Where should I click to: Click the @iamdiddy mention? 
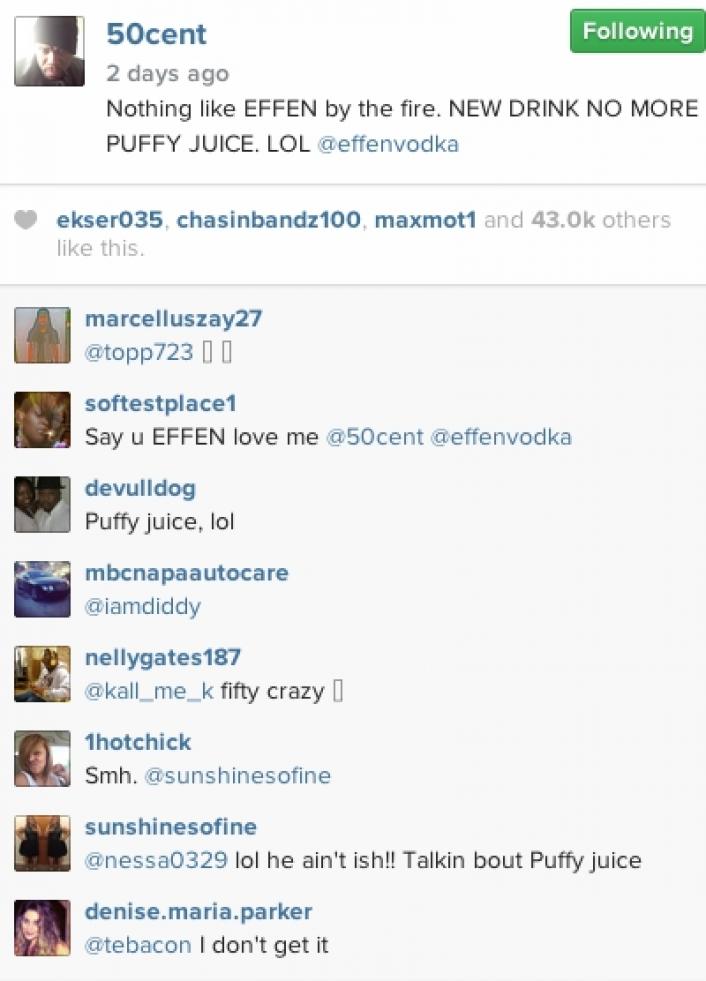pyautogui.click(x=143, y=606)
